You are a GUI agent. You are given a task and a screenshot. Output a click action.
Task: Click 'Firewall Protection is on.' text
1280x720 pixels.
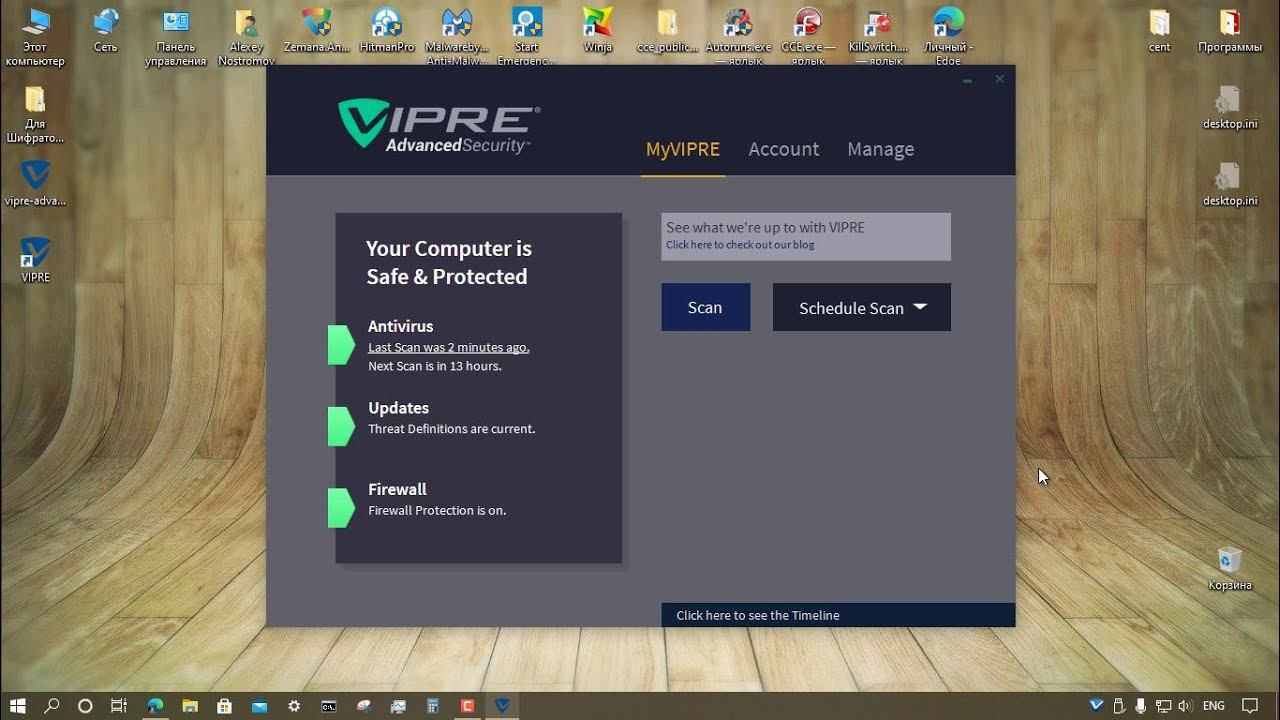coord(437,510)
